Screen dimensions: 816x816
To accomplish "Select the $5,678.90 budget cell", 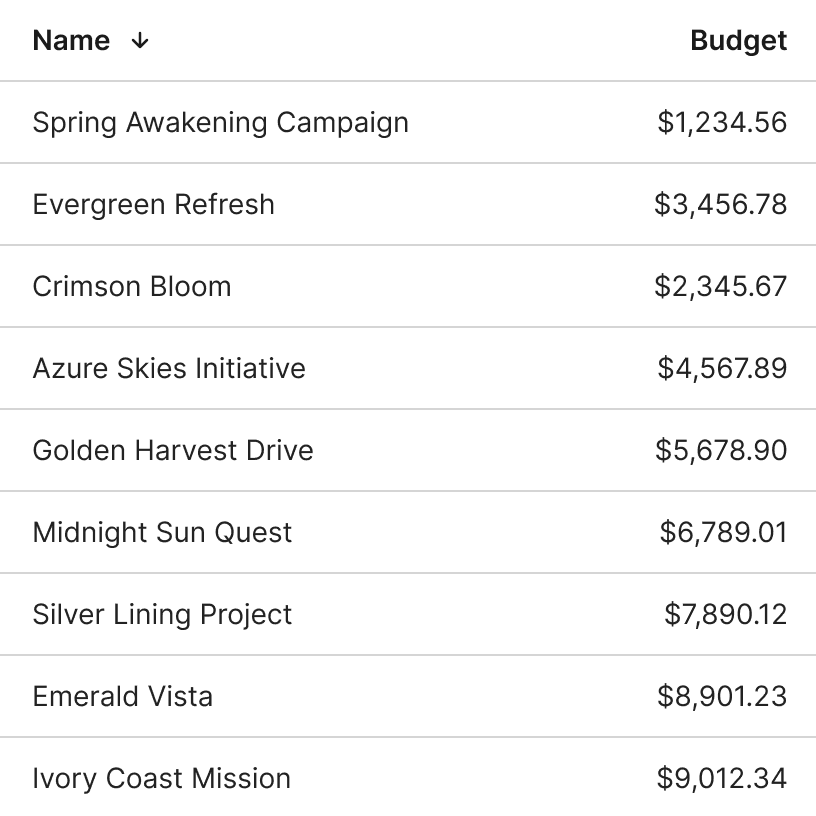I will point(721,451).
